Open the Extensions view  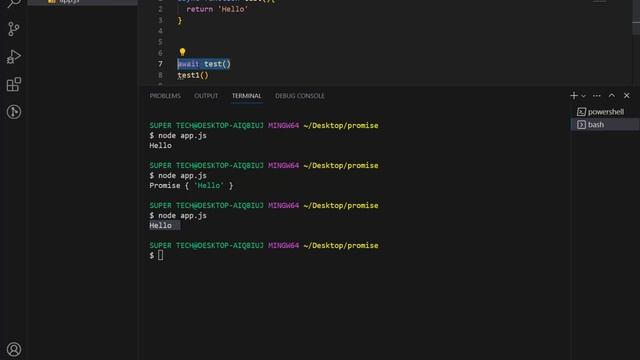pyautogui.click(x=13, y=84)
